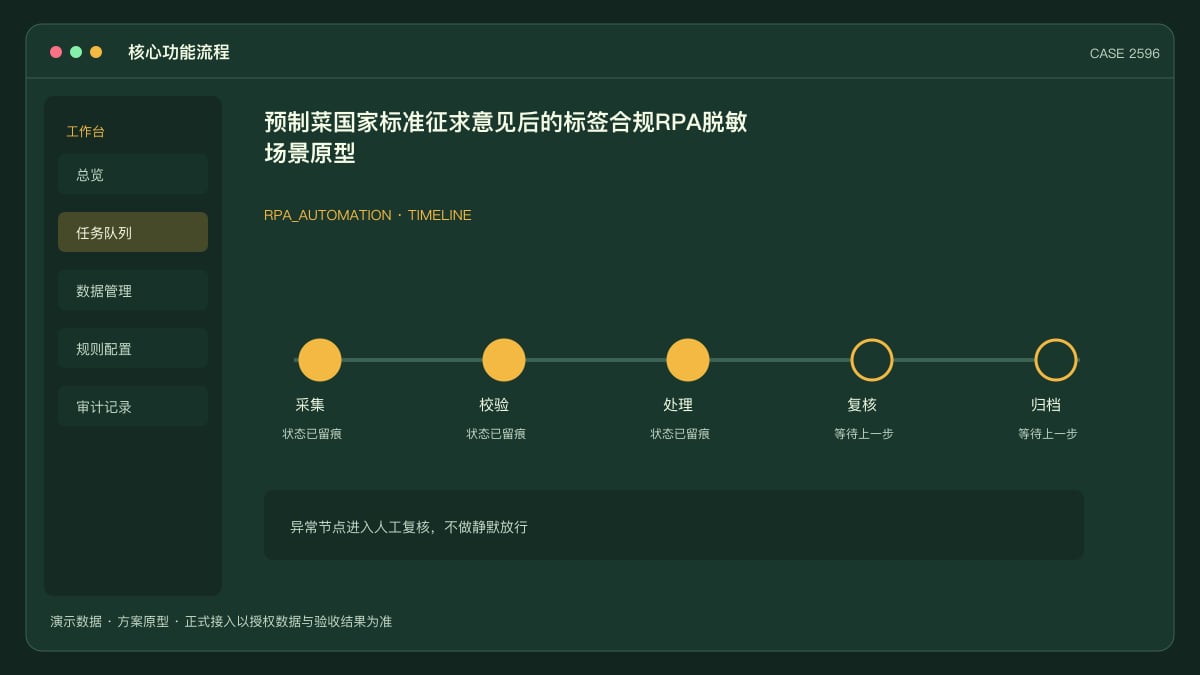Click the 归档 step label
This screenshot has height=675, width=1200.
[x=1046, y=405]
